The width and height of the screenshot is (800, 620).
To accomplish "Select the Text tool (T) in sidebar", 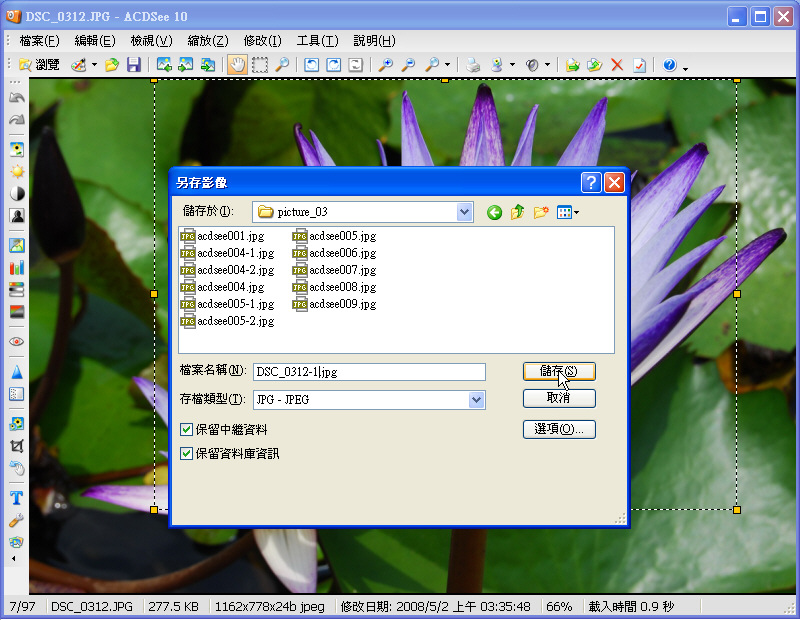I will point(16,498).
